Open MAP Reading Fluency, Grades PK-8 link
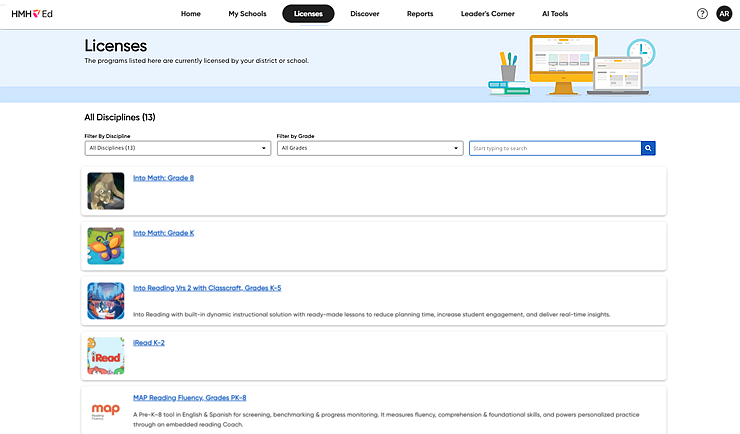Image resolution: width=740 pixels, height=434 pixels. click(x=190, y=398)
